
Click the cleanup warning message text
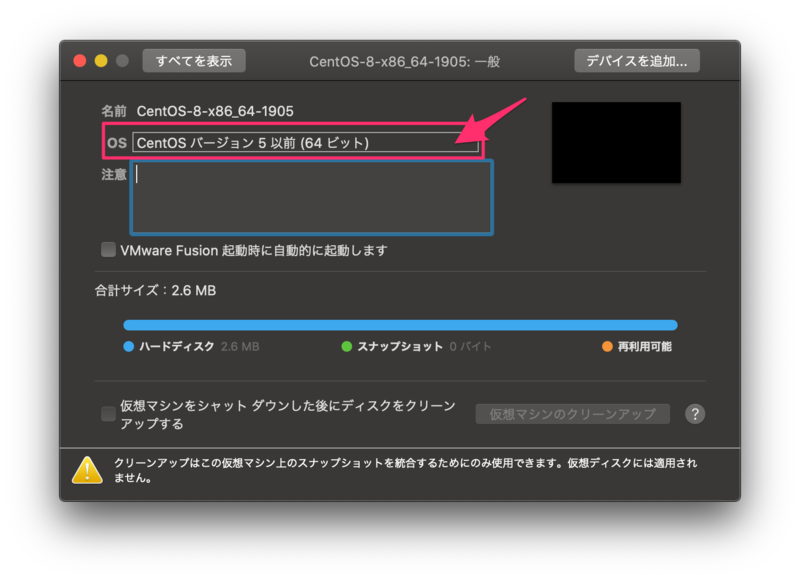coord(406,470)
